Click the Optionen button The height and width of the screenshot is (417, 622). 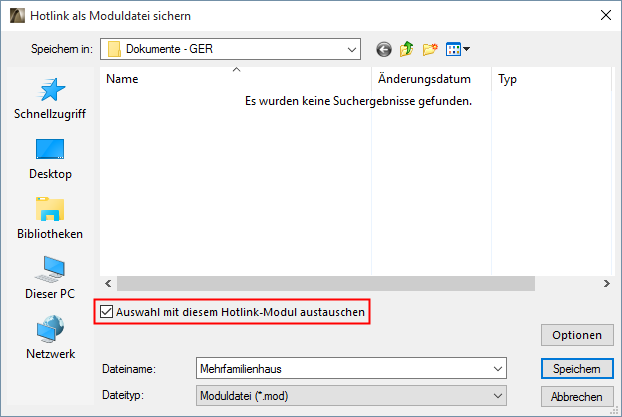coord(577,335)
